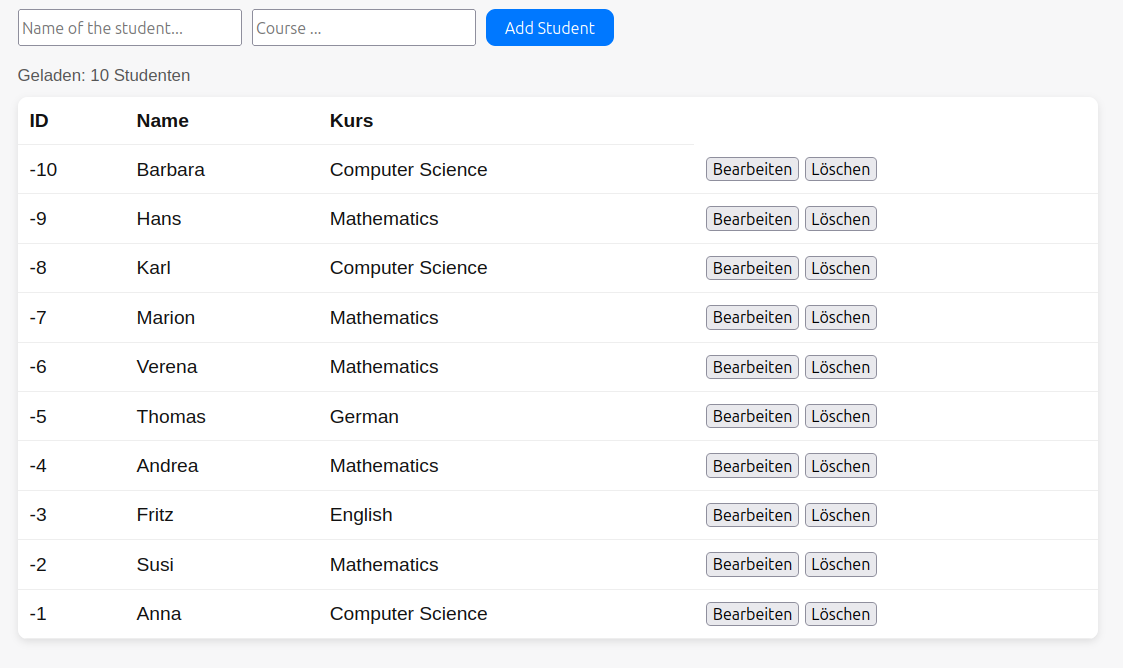Click the Kurs column header
The width and height of the screenshot is (1123, 668).
[x=351, y=121]
